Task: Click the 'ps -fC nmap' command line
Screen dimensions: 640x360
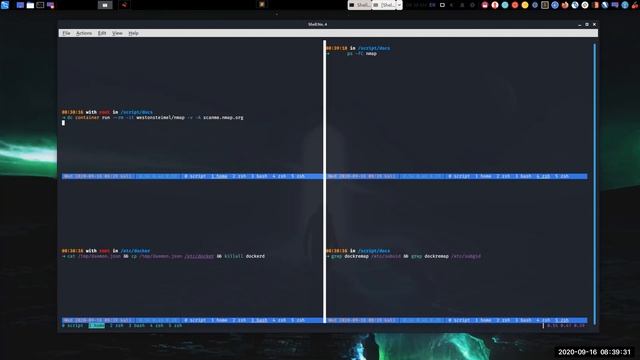Action: coord(362,53)
